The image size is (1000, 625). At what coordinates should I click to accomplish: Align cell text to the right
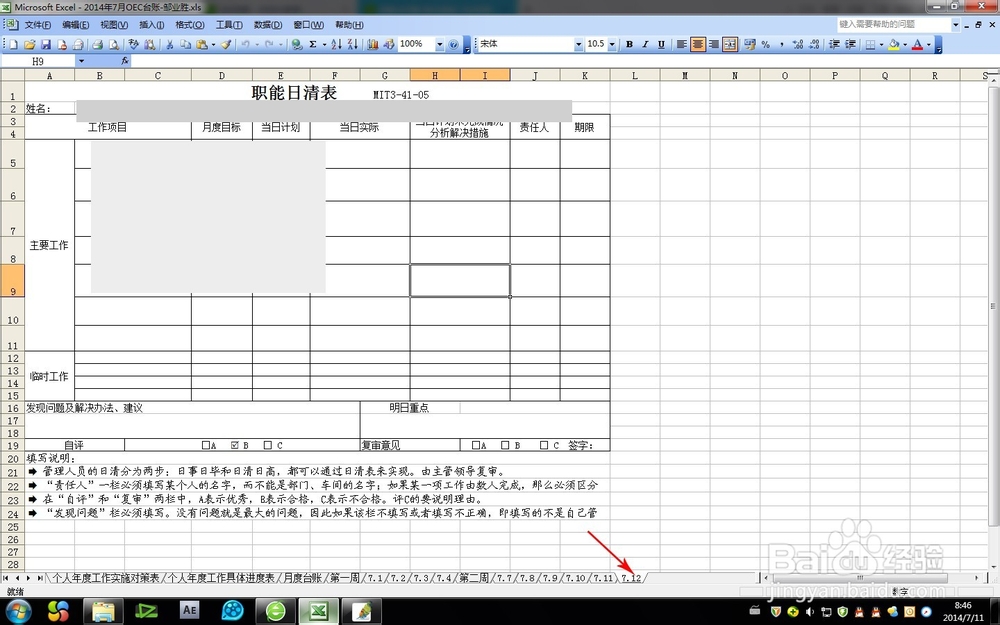(x=714, y=44)
